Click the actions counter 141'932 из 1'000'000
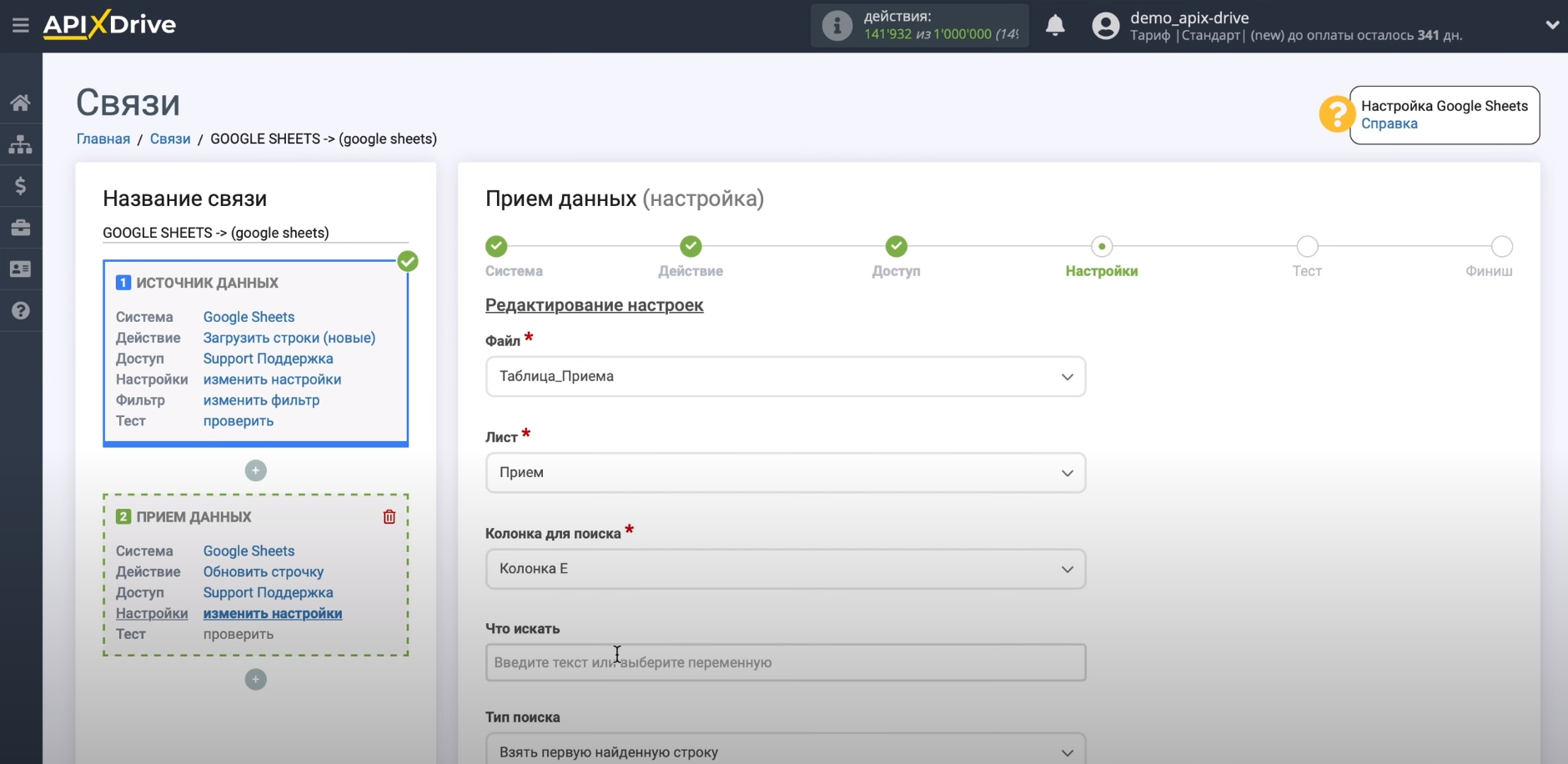Image resolution: width=1568 pixels, height=764 pixels. [x=942, y=34]
